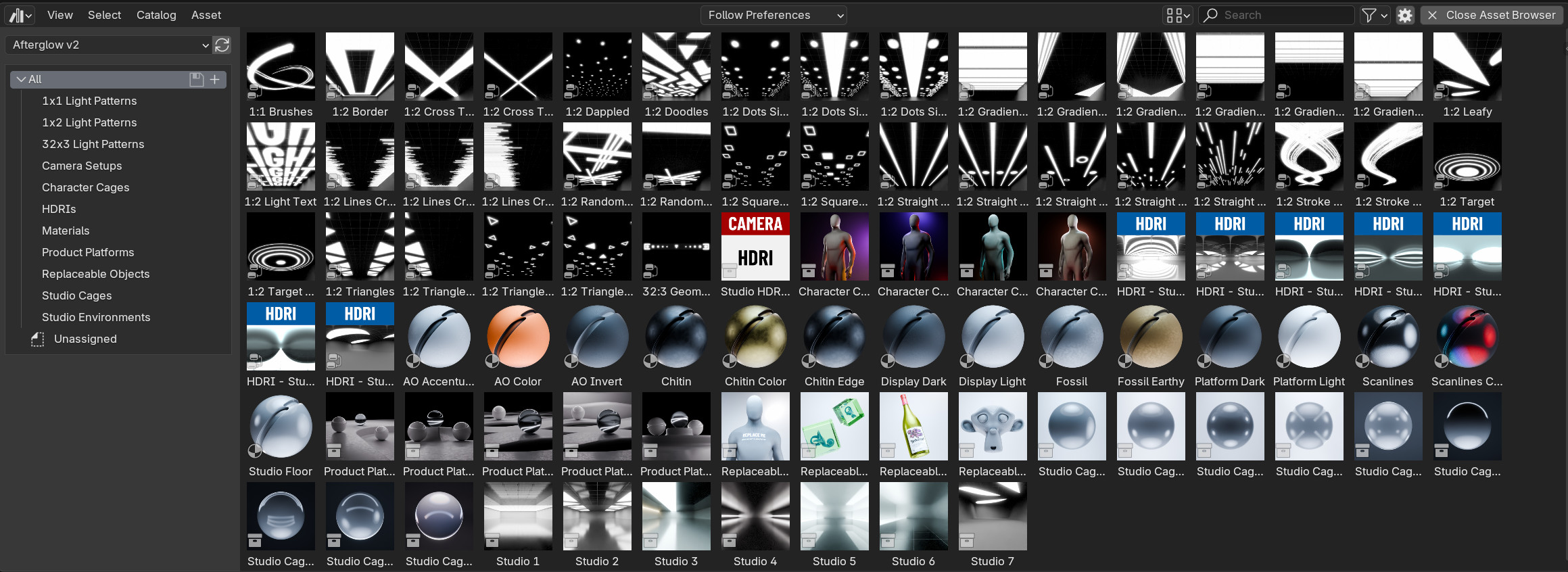The height and width of the screenshot is (572, 1568).
Task: Close the Asset Browser
Action: (x=1492, y=15)
